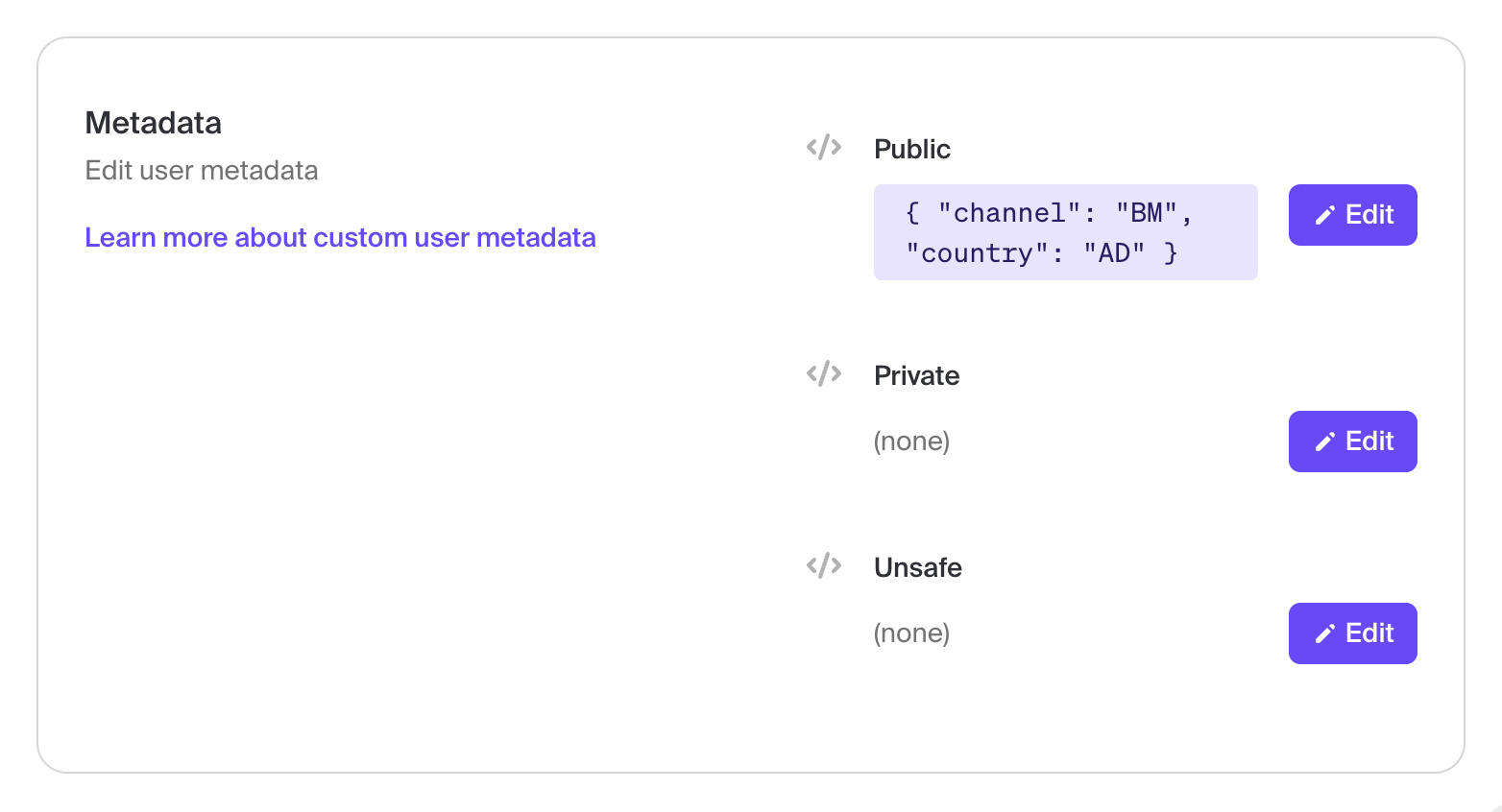
Task: Click the code icon beside Private
Action: [x=824, y=373]
